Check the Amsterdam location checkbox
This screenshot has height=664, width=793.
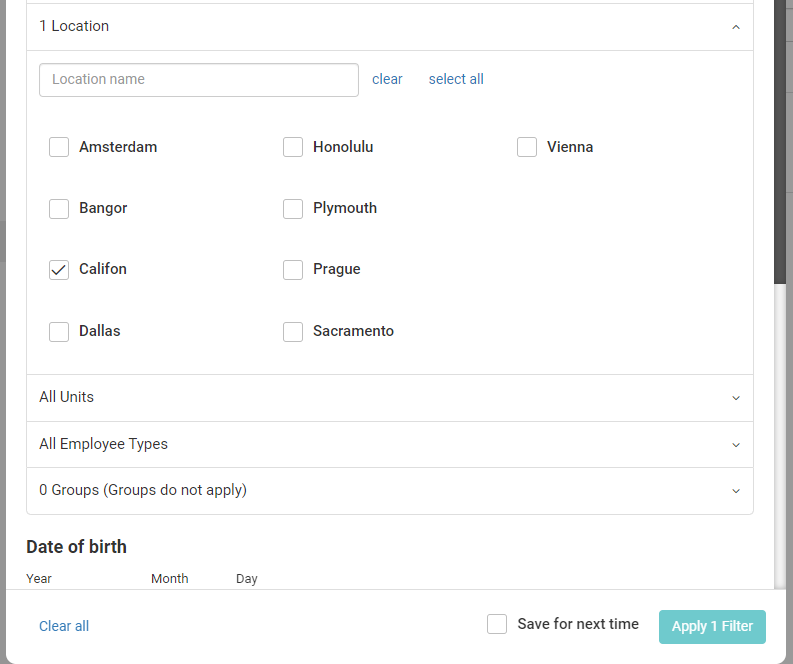click(59, 147)
